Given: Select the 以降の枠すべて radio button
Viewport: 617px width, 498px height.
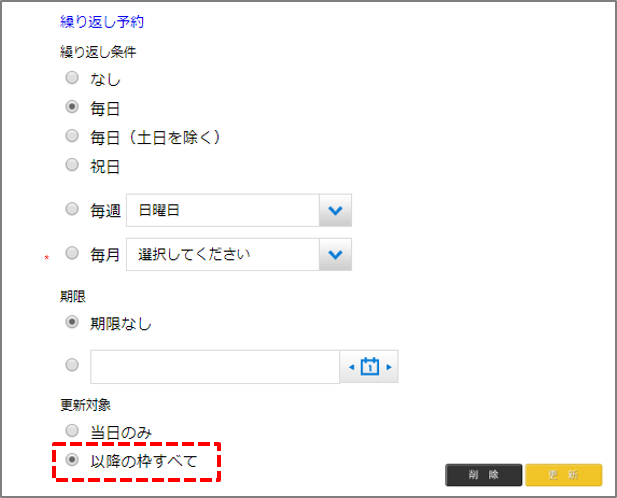Looking at the screenshot, I should (72, 460).
